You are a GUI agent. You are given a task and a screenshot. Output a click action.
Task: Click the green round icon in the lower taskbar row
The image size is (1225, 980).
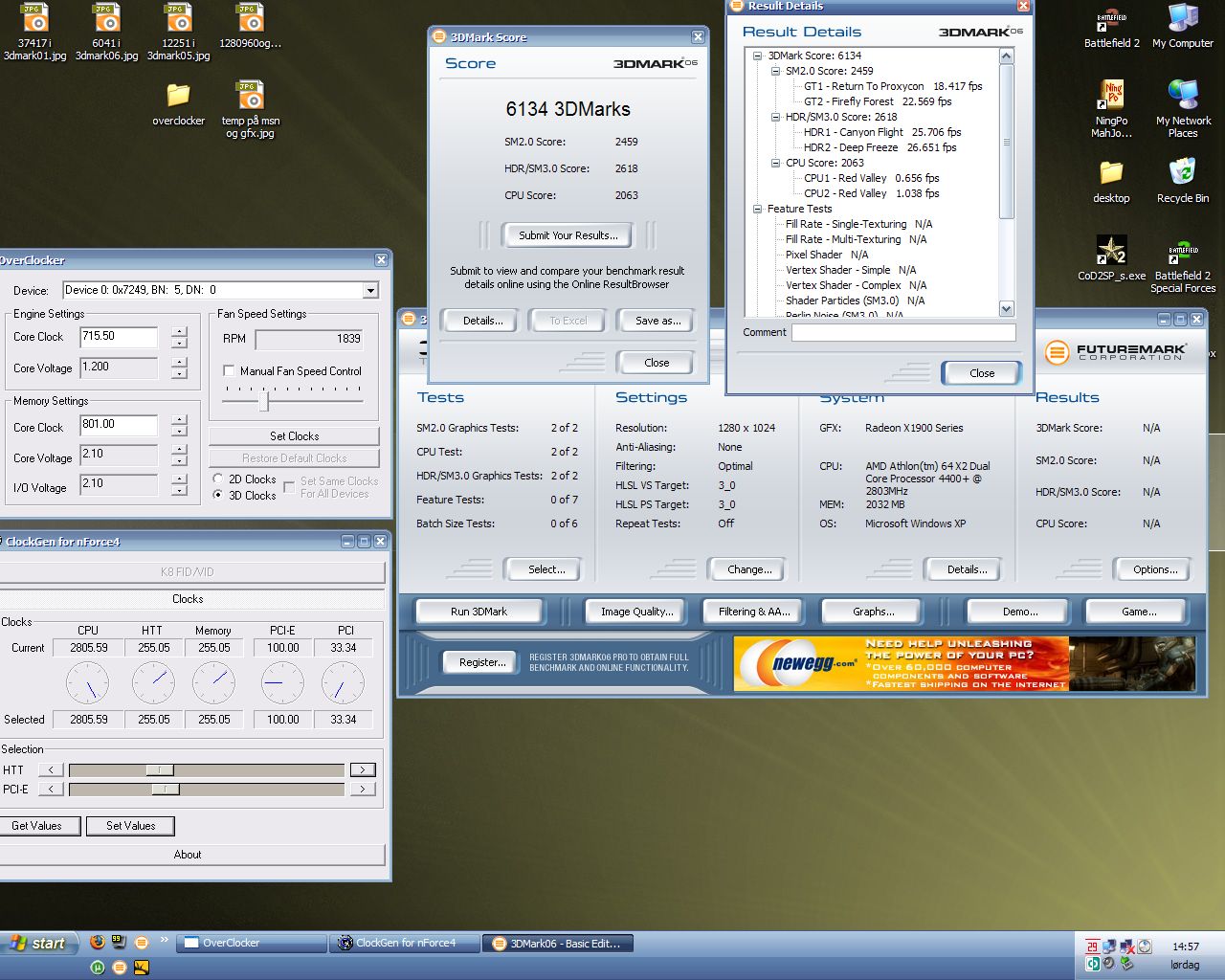[98, 968]
